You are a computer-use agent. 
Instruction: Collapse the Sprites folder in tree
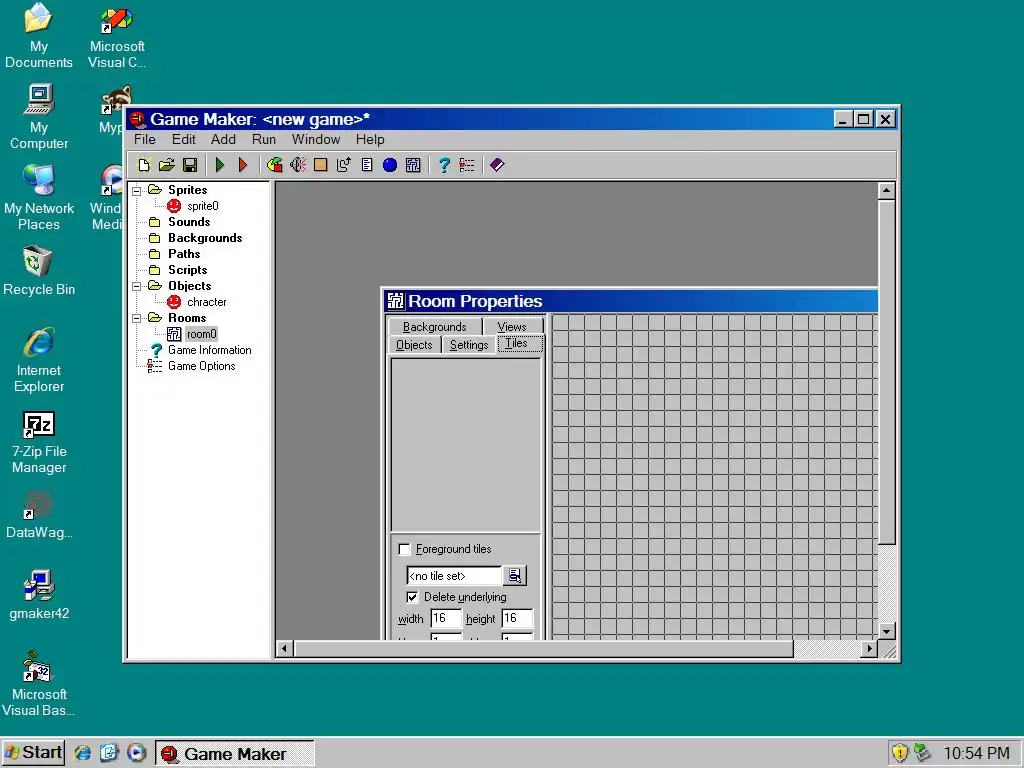click(x=136, y=191)
